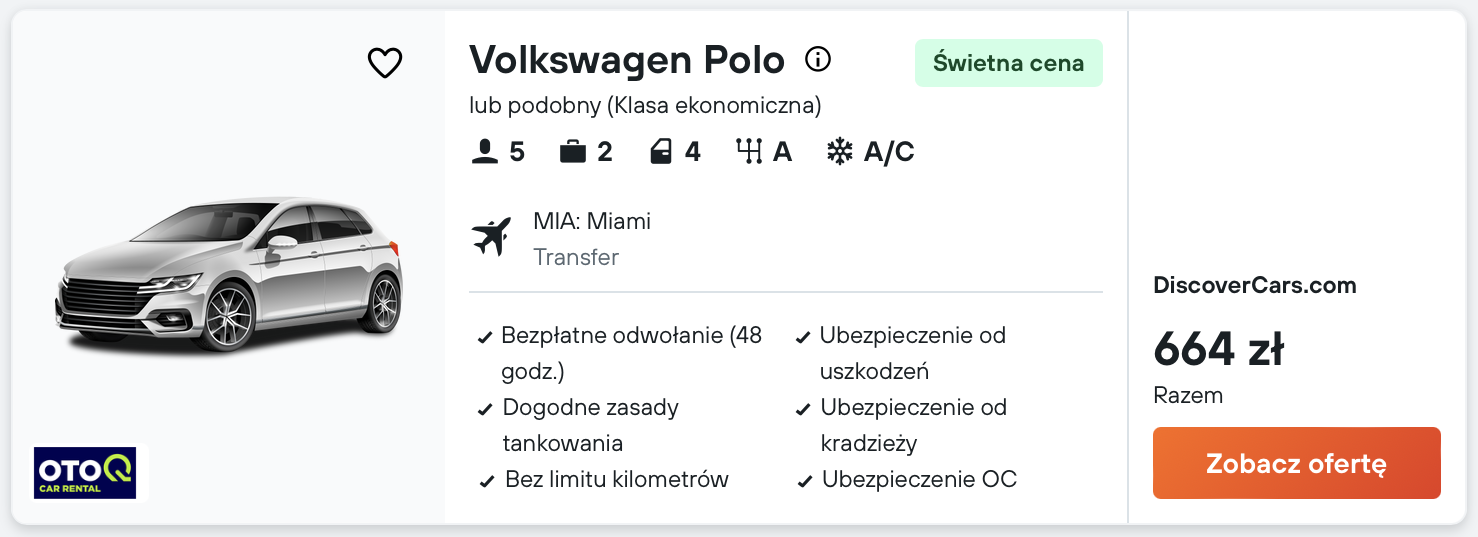Open the Volkswagen Polo info icon
The width and height of the screenshot is (1478, 537).
tap(818, 60)
